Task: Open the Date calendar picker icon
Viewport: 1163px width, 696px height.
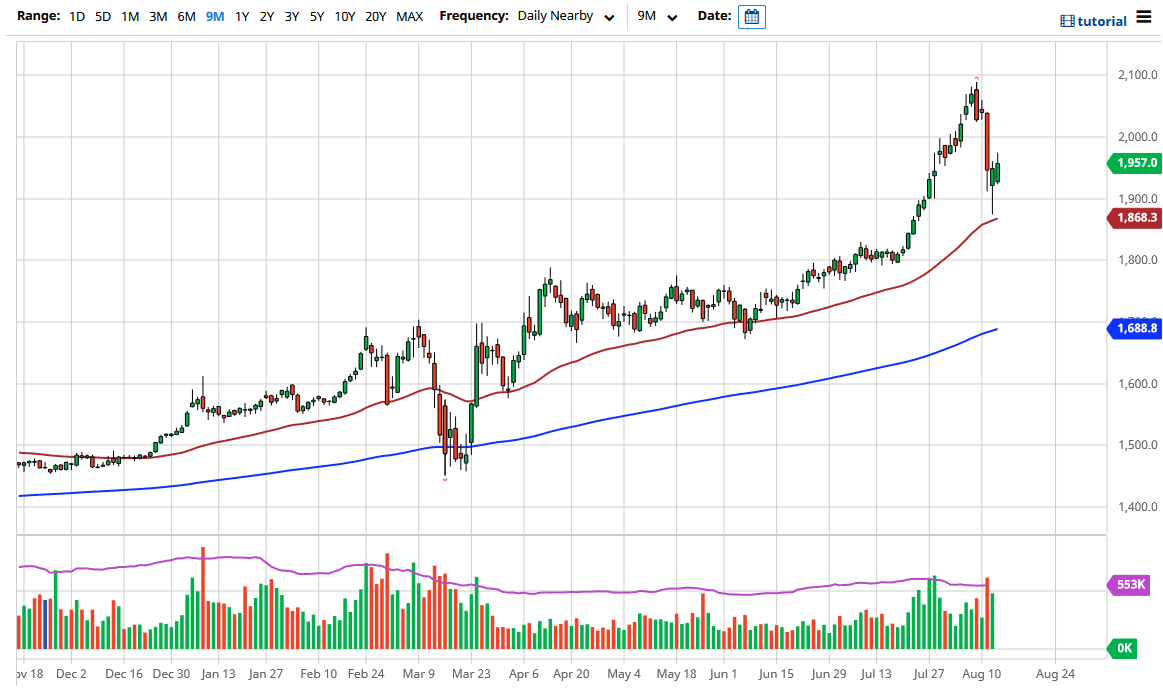Action: pyautogui.click(x=752, y=17)
